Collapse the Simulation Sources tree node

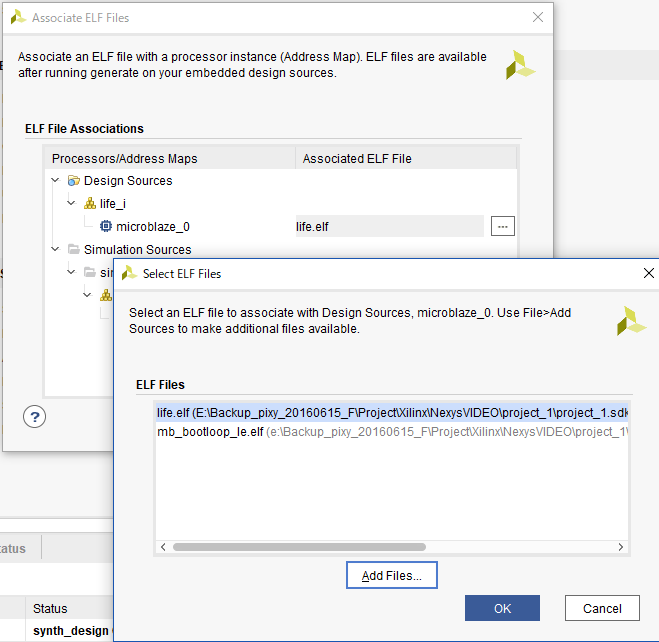click(55, 249)
